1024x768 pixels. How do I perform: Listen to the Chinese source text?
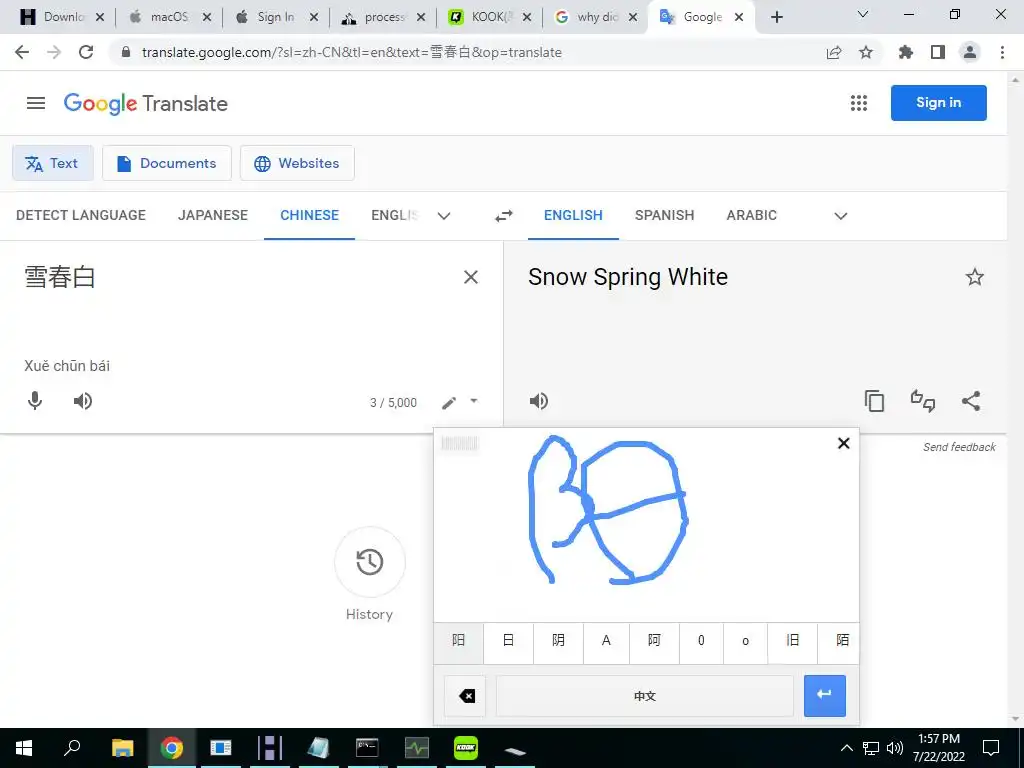83,401
